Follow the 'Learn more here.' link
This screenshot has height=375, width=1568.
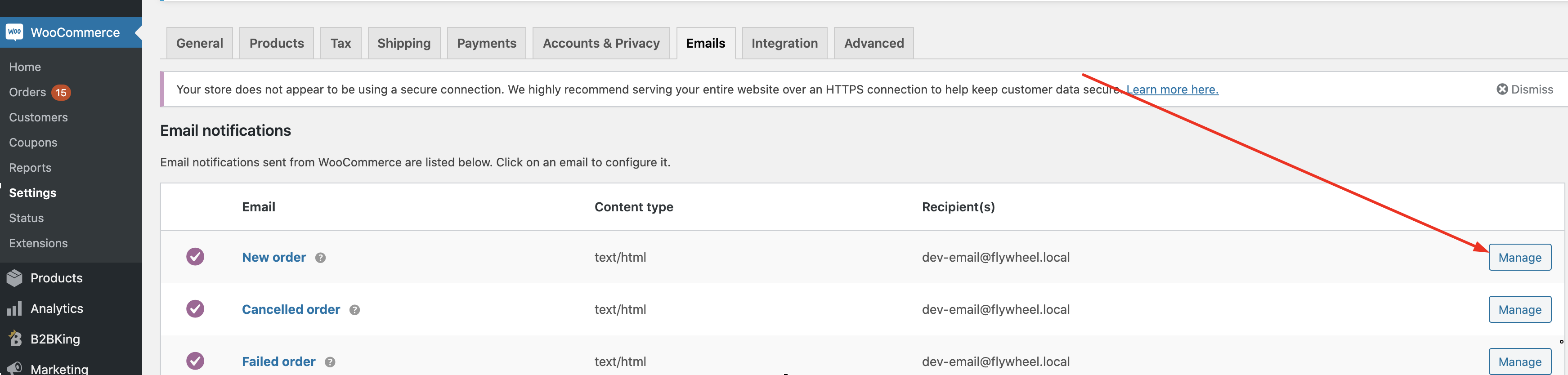[1172, 89]
